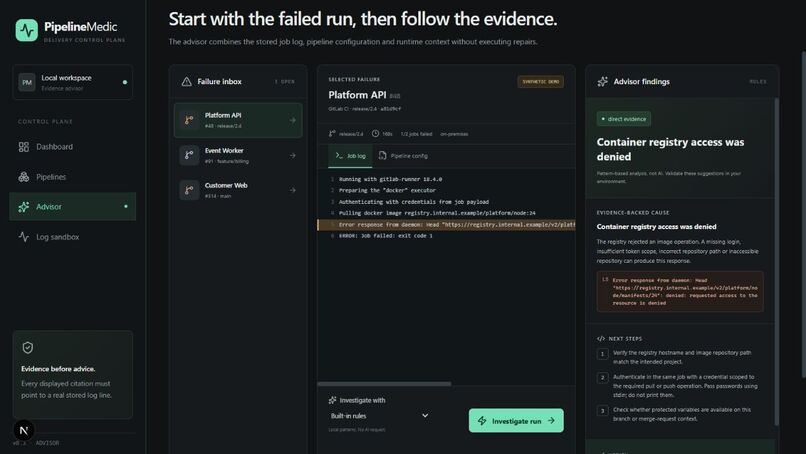
Task: Click the 'Container registry access was denied' headline
Action: tap(670, 149)
